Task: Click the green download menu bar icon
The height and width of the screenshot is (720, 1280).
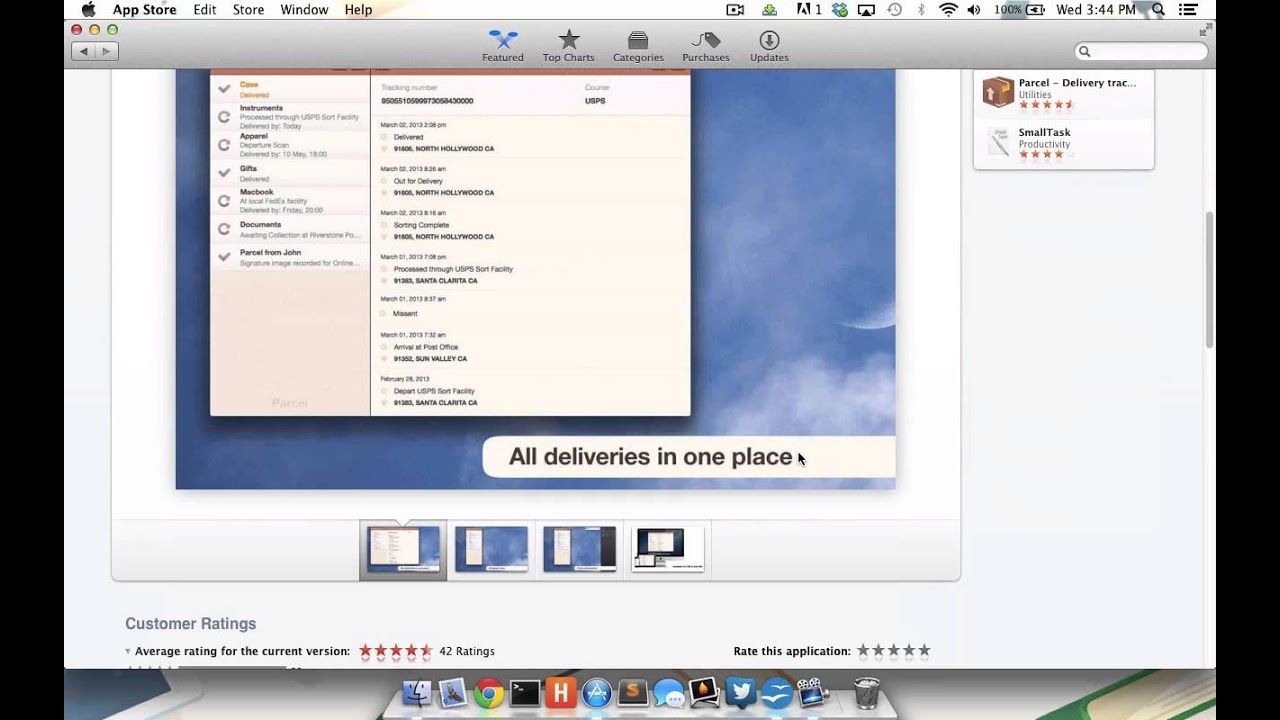Action: 769,9
